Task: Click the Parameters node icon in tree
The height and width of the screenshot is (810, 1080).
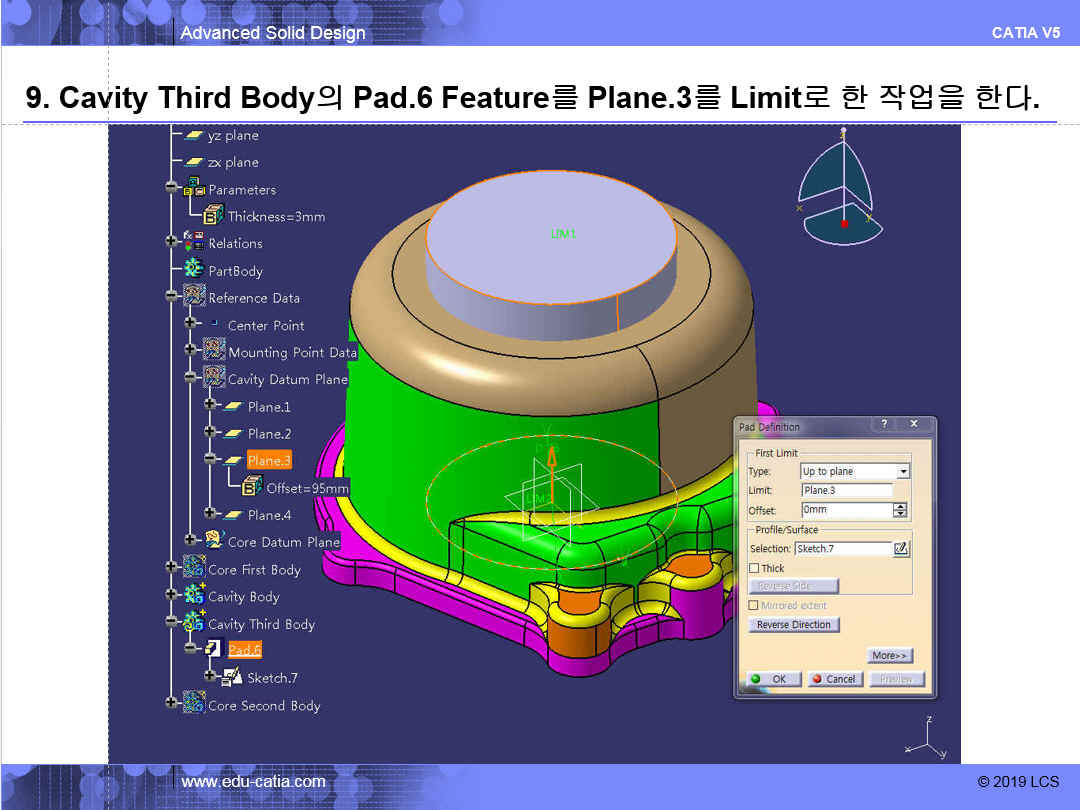Action: click(x=194, y=189)
